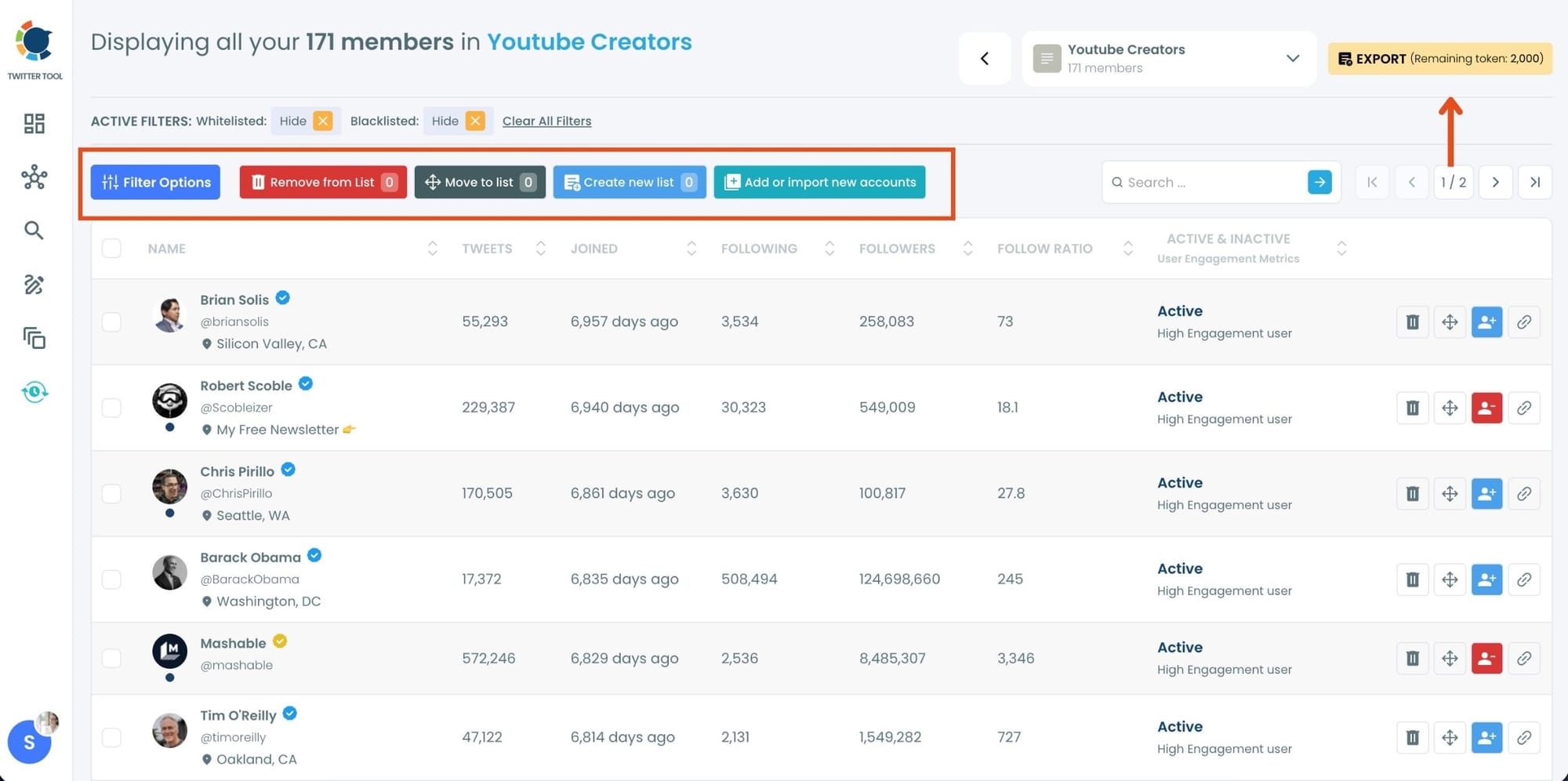Image resolution: width=1568 pixels, height=781 pixels.
Task: Open the lists copy icon in the sidebar
Action: click(x=34, y=339)
